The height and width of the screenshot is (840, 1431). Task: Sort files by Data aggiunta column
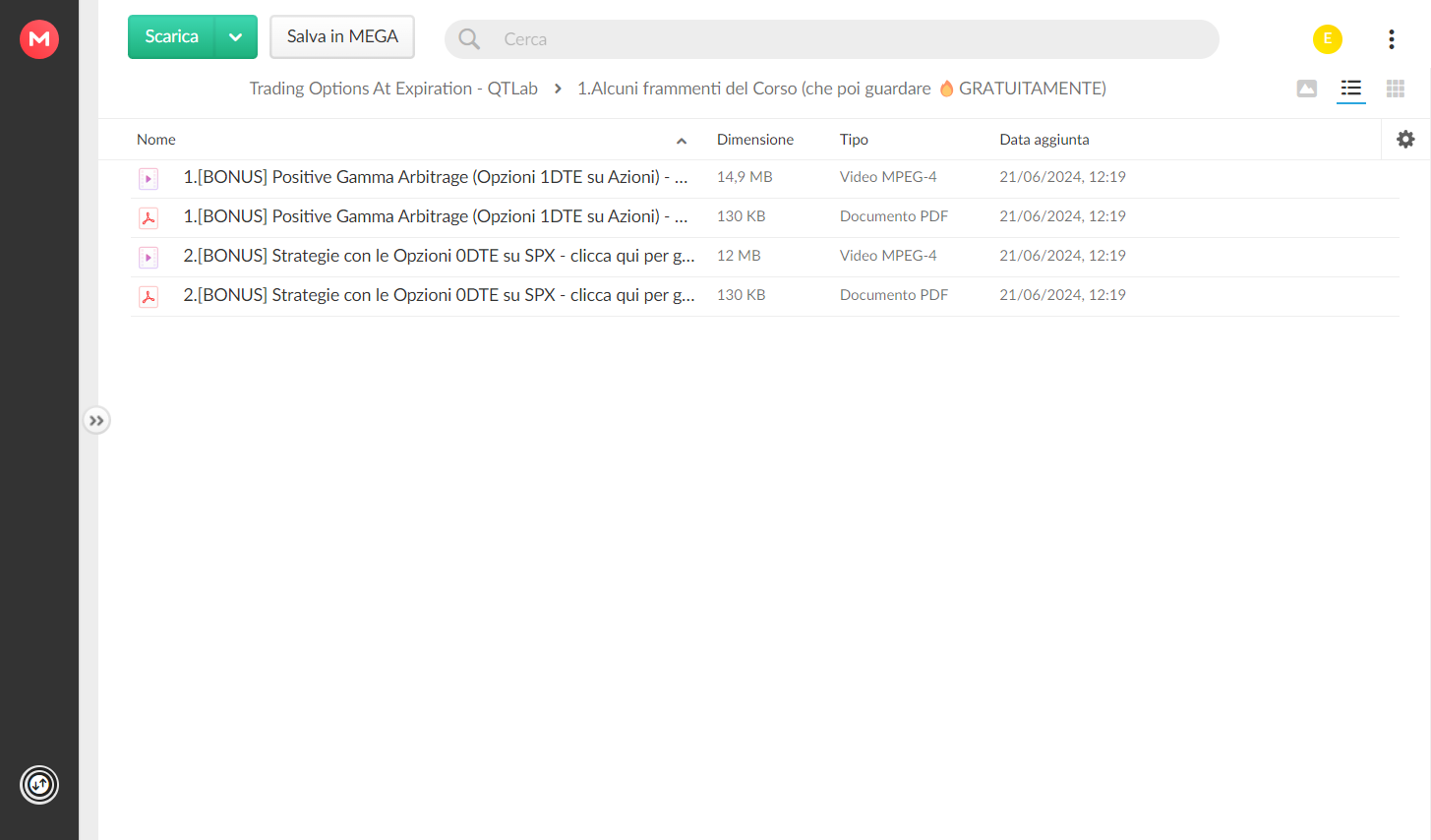tap(1044, 140)
